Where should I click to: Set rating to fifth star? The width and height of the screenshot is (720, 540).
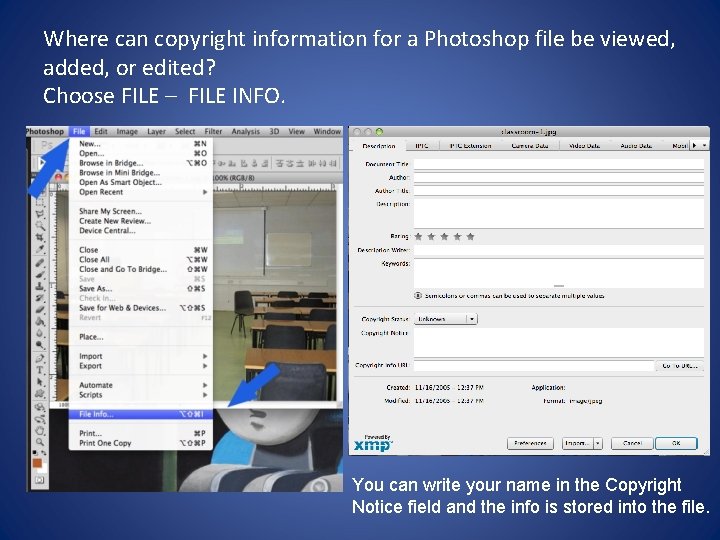[470, 236]
